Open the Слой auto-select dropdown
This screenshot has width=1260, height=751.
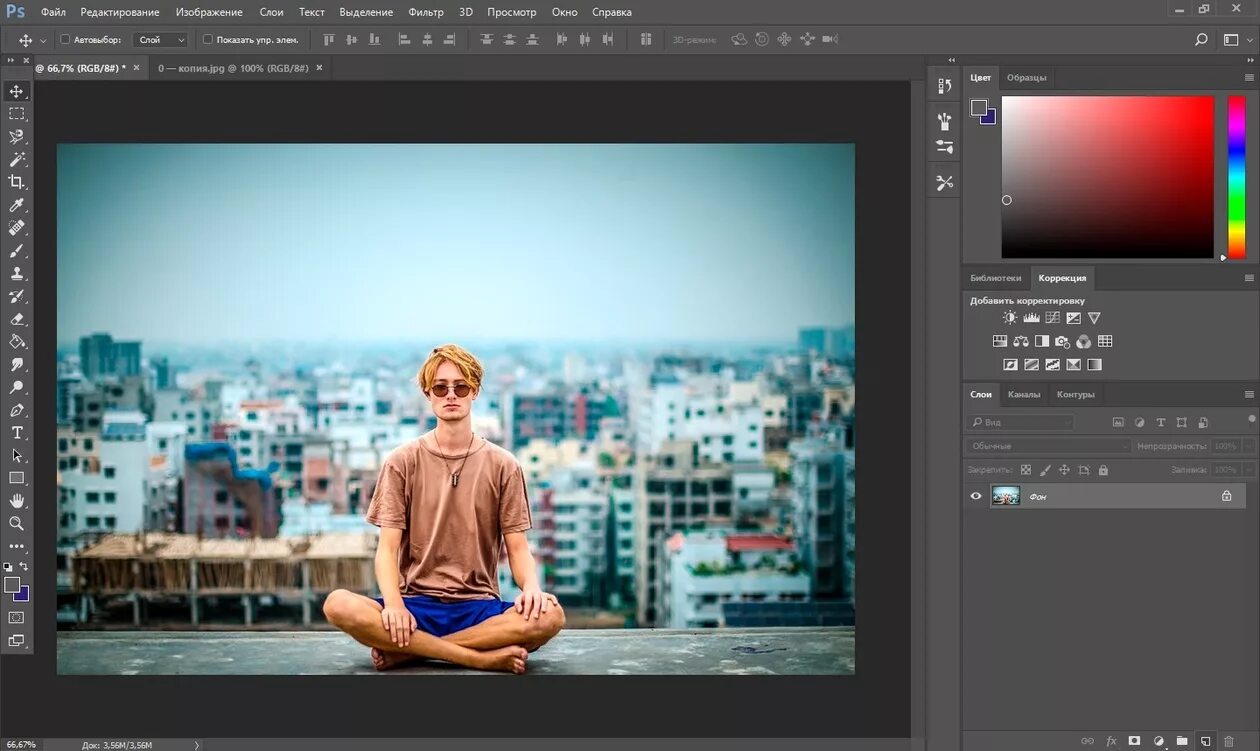pyautogui.click(x=162, y=40)
